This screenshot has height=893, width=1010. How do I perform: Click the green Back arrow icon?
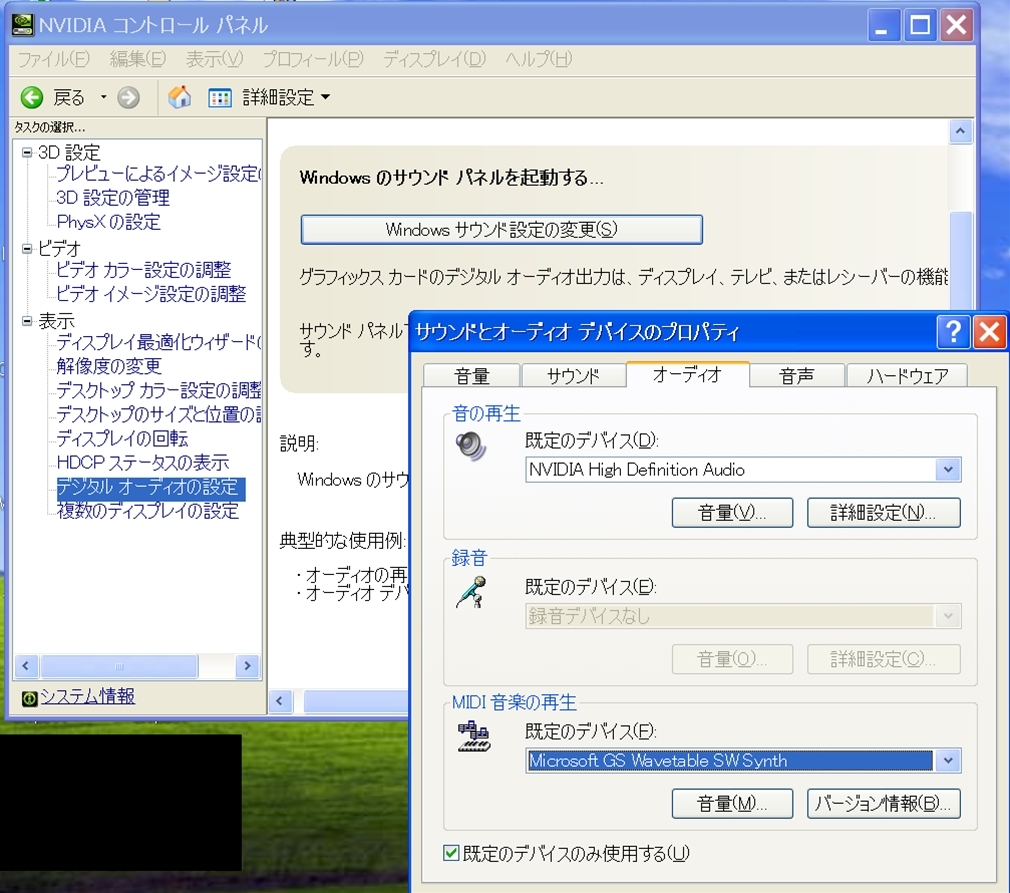[x=32, y=97]
